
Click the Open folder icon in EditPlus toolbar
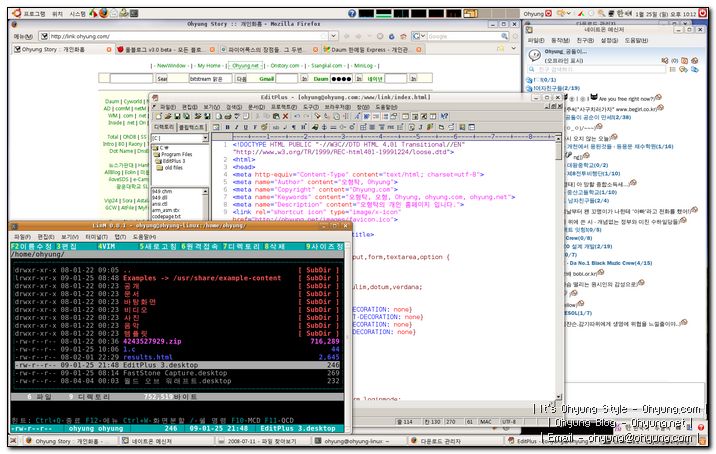168,116
